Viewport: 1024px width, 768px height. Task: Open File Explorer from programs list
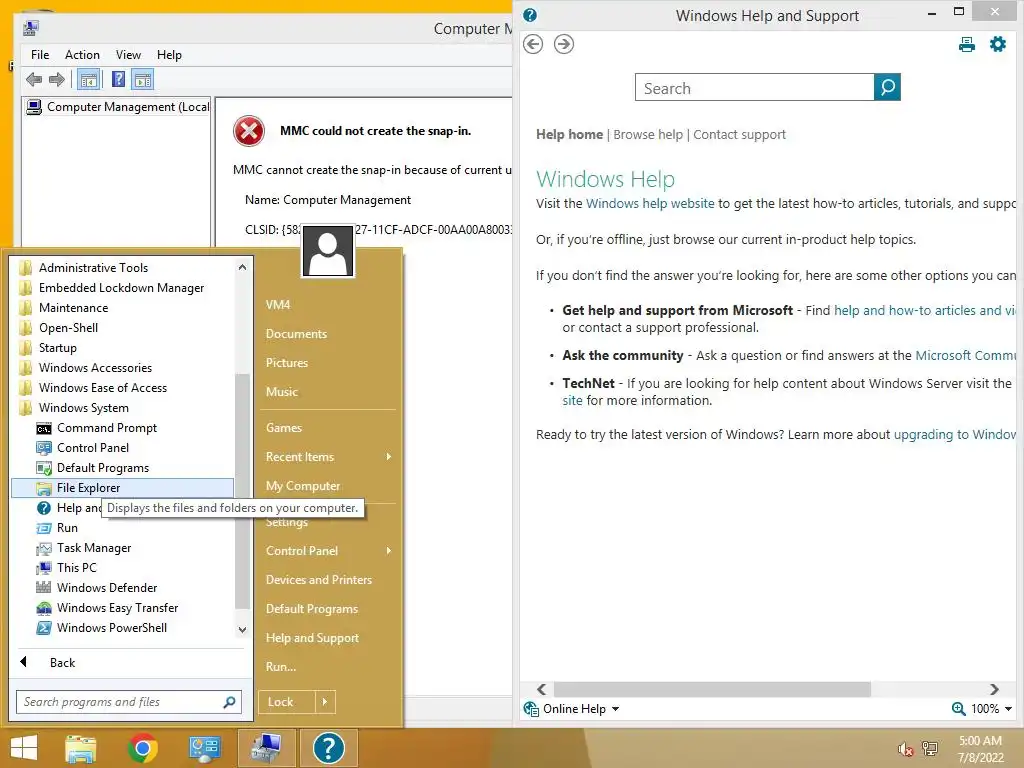121,488
